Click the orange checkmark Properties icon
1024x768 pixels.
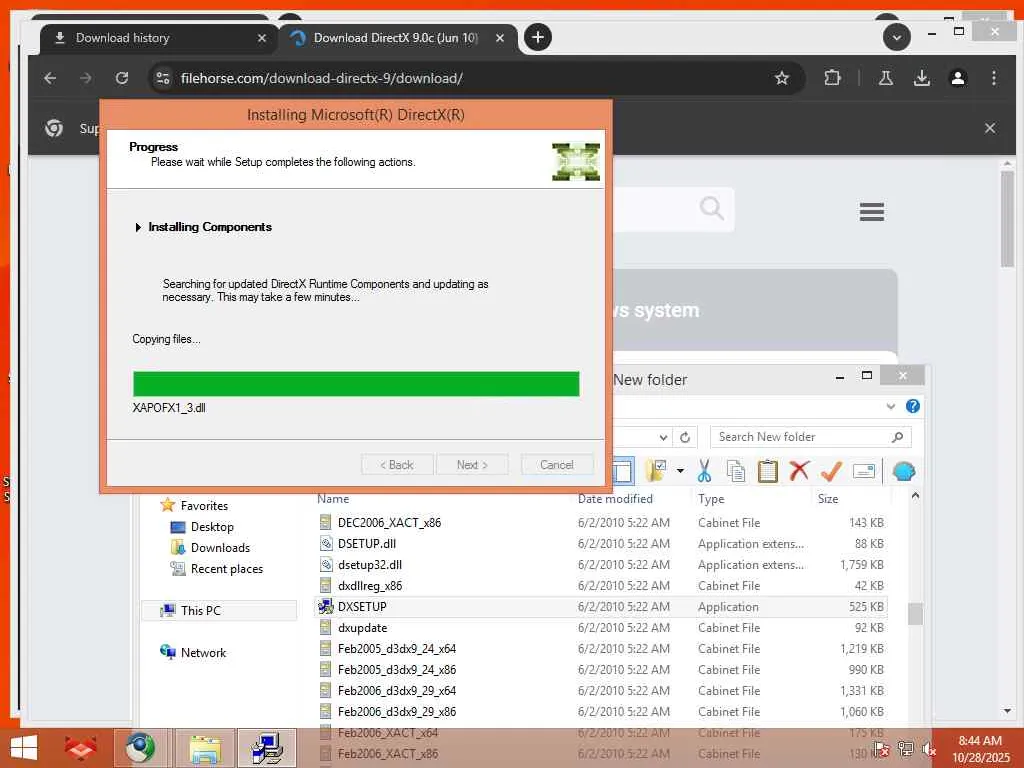pyautogui.click(x=831, y=471)
